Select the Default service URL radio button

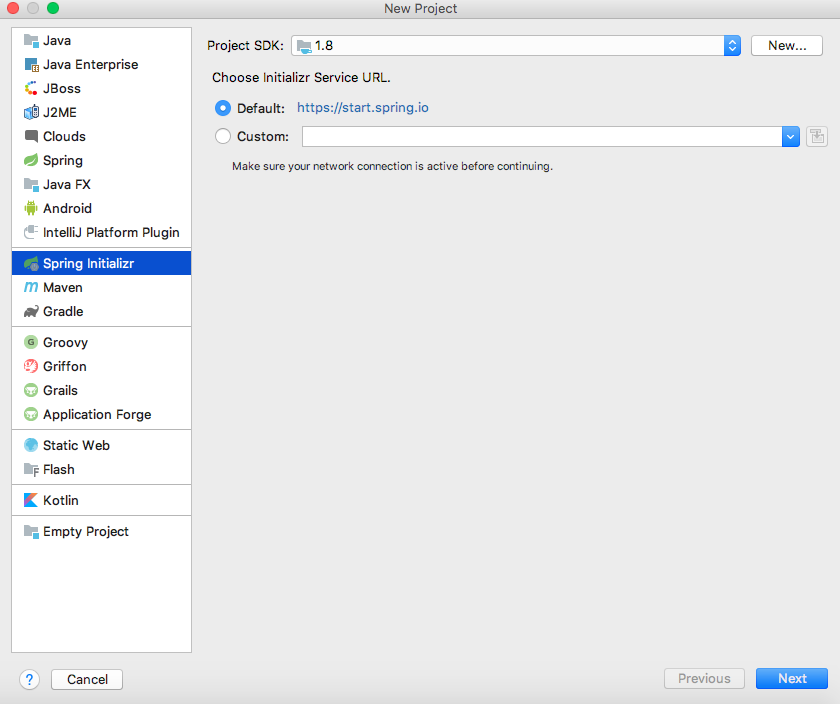pos(223,108)
